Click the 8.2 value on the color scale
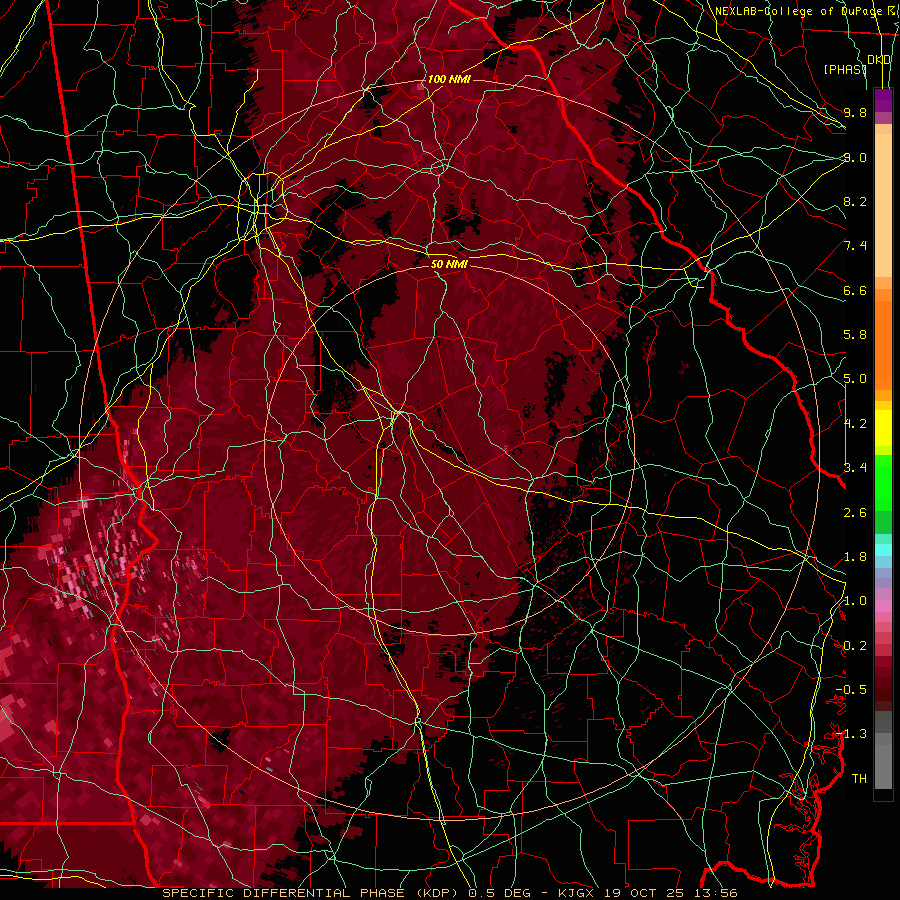Screen dimensions: 900x900 [x=855, y=201]
